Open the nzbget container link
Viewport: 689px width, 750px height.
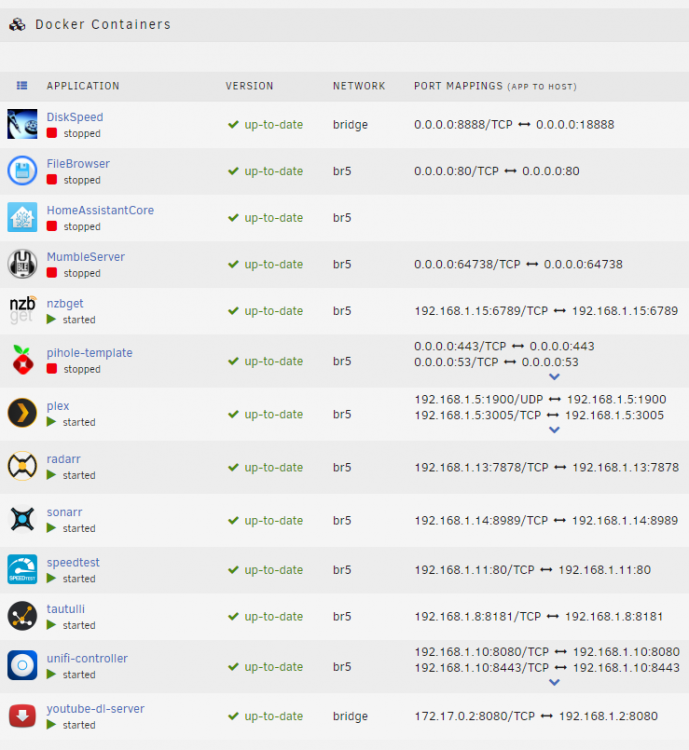[65, 304]
